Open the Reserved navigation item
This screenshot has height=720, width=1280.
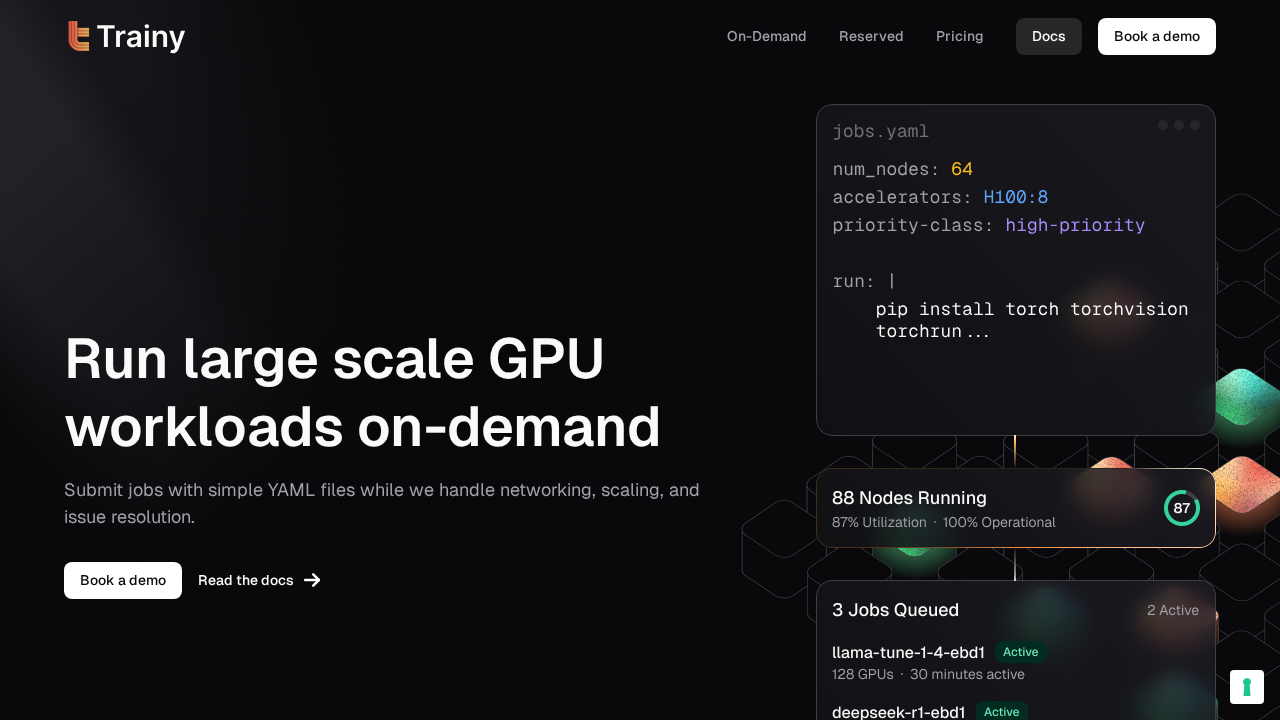[870, 36]
